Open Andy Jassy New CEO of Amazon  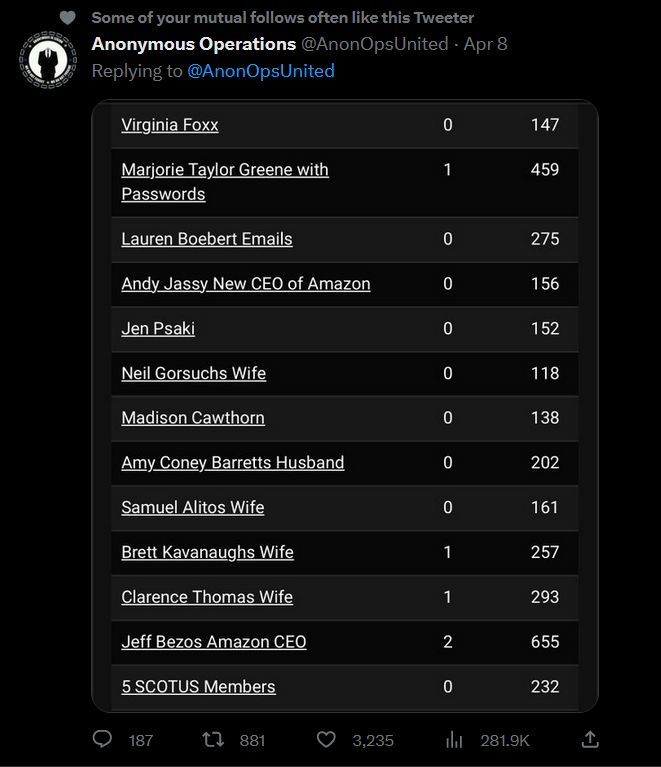[246, 284]
